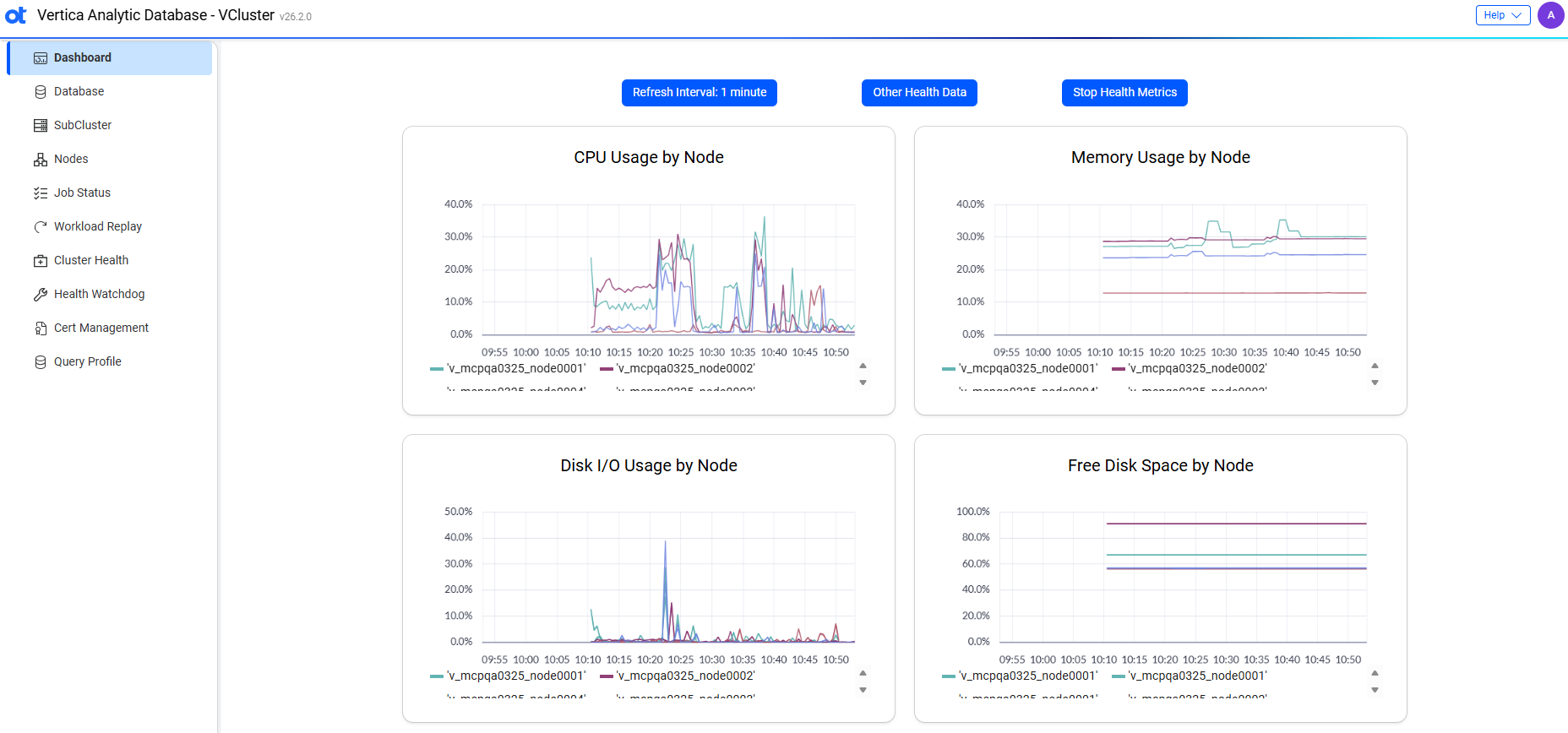Toggle first node0001 legend in Free Disk Space
1568x733 pixels.
[1020, 676]
